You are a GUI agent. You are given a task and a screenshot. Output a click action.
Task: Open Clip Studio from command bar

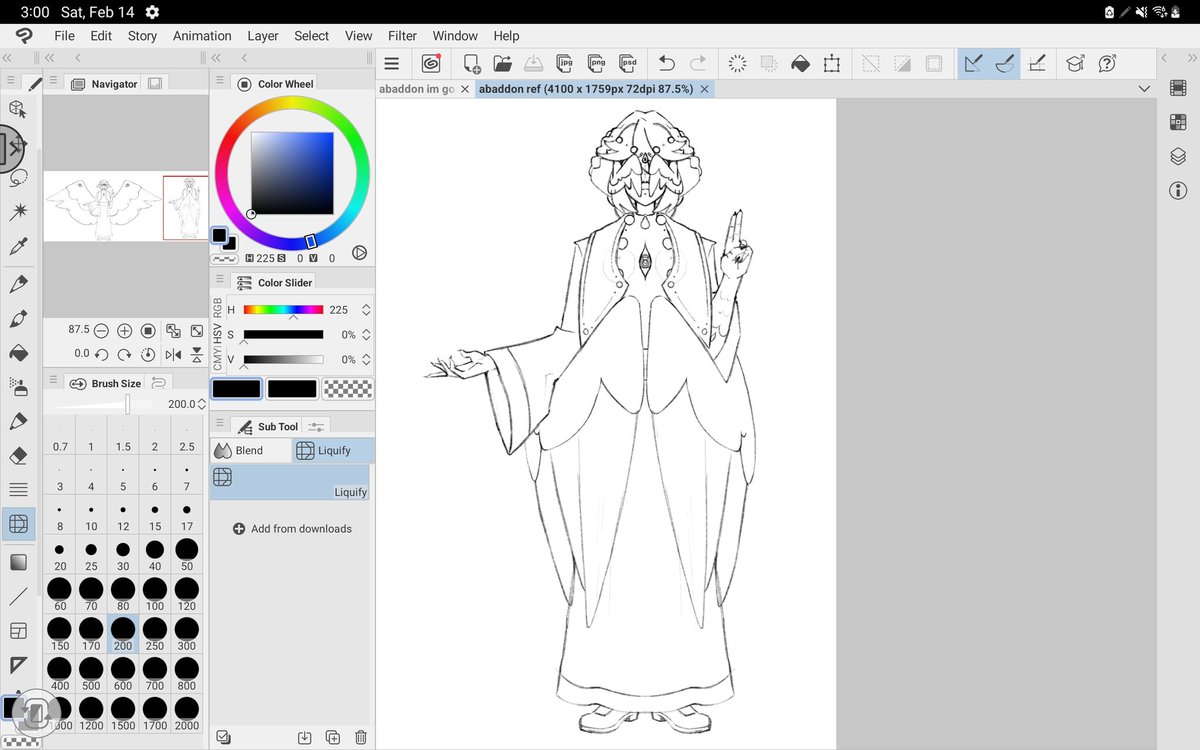(431, 63)
